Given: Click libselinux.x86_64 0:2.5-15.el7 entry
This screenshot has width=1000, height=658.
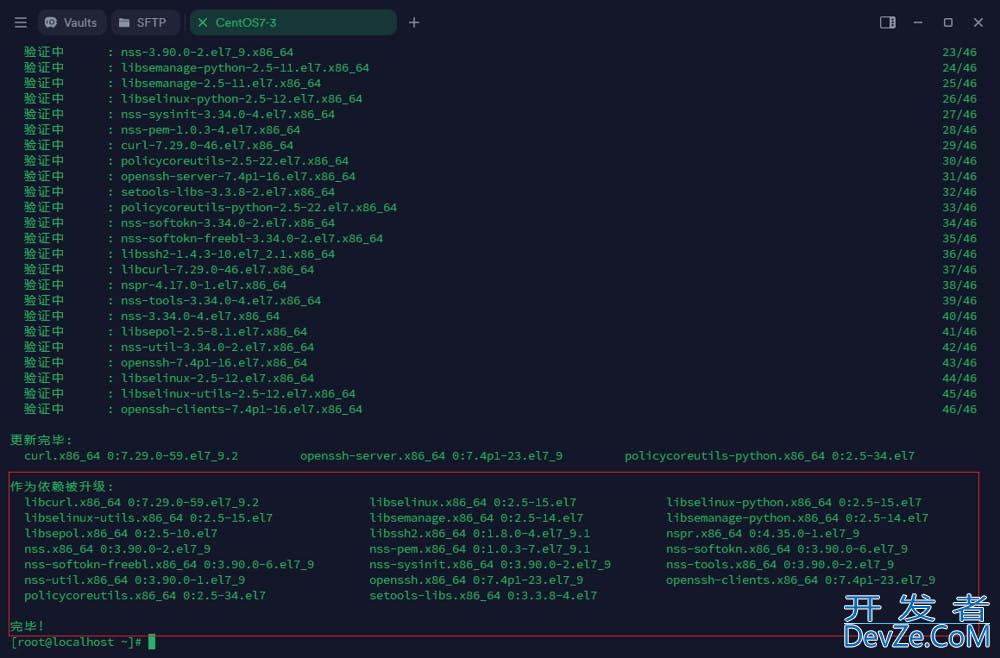Looking at the screenshot, I should coord(473,502).
